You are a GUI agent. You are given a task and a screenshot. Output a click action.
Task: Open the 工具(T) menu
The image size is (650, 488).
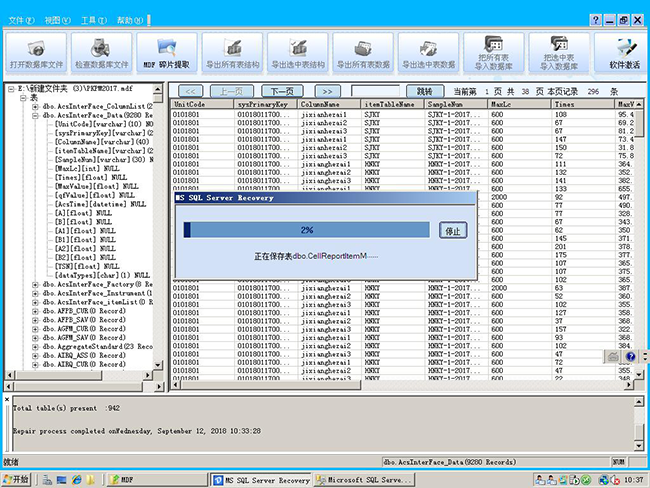click(x=94, y=20)
